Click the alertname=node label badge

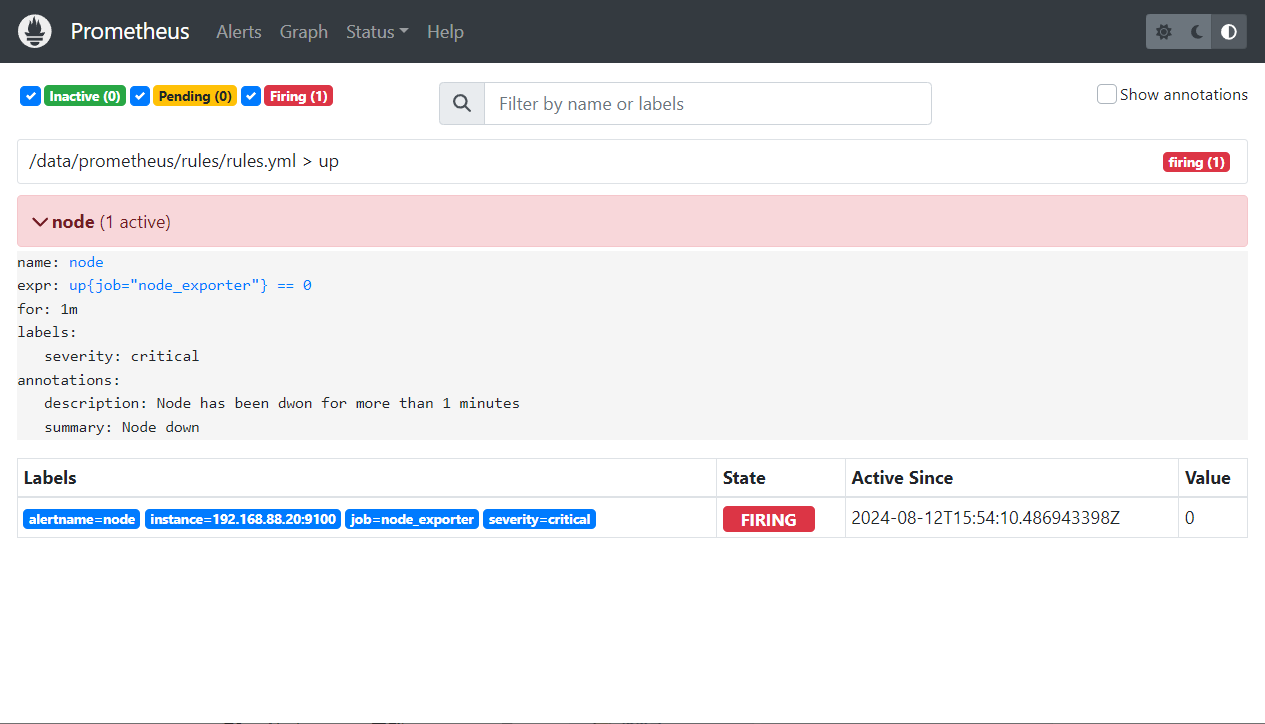(x=82, y=519)
